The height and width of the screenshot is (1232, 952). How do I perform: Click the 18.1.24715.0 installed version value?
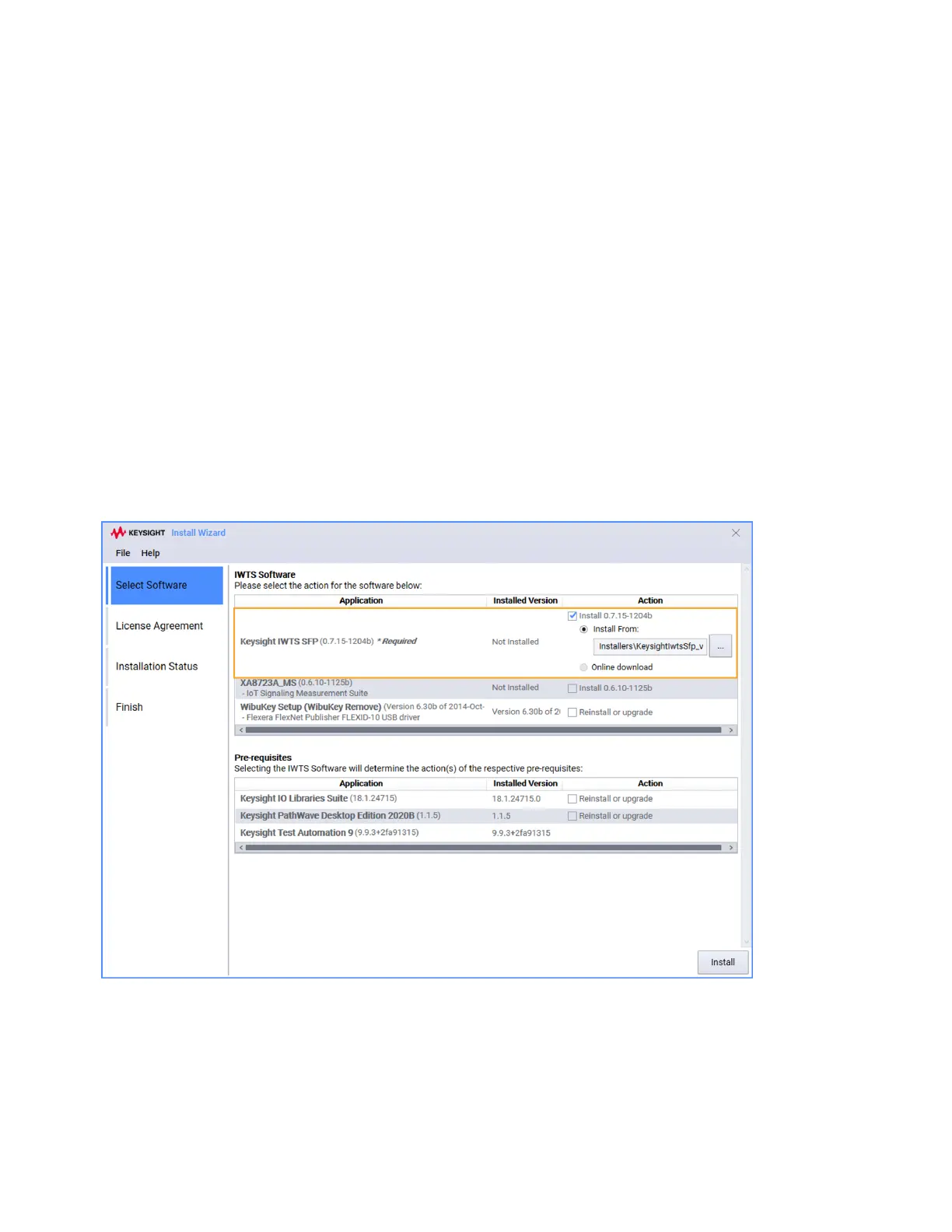pyautogui.click(x=516, y=799)
